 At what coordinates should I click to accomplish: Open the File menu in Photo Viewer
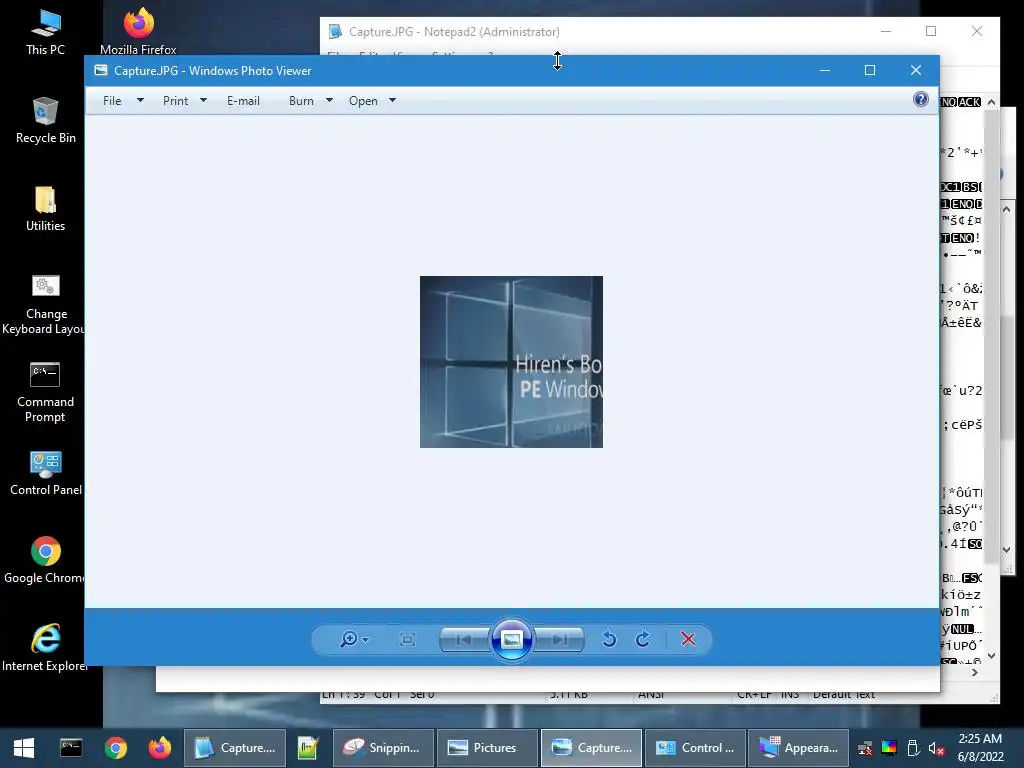[x=112, y=101]
